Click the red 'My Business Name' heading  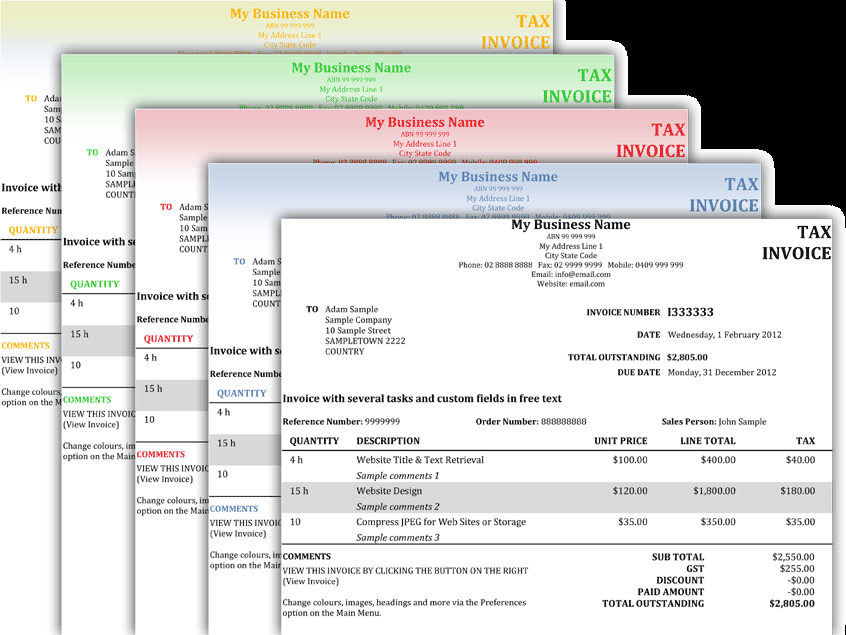(425, 122)
